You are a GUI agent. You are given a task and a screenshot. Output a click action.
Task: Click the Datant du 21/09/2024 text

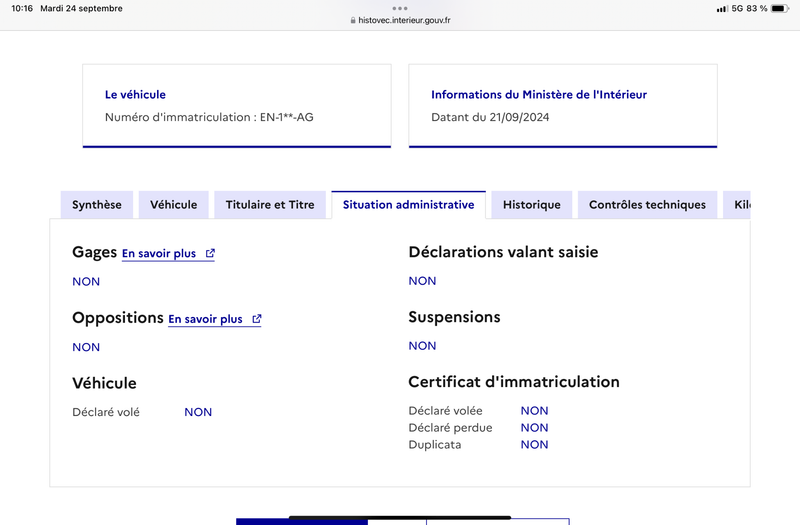(490, 117)
